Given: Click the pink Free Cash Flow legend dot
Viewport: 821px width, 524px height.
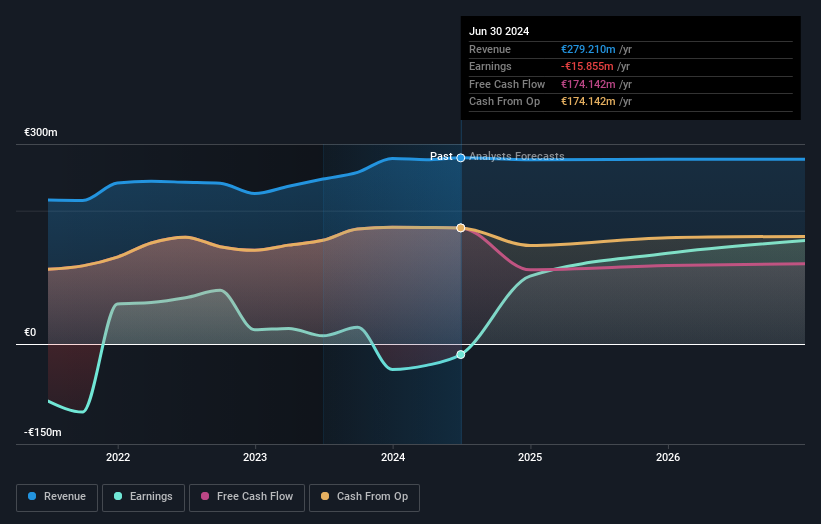Looking at the screenshot, I should [x=205, y=496].
